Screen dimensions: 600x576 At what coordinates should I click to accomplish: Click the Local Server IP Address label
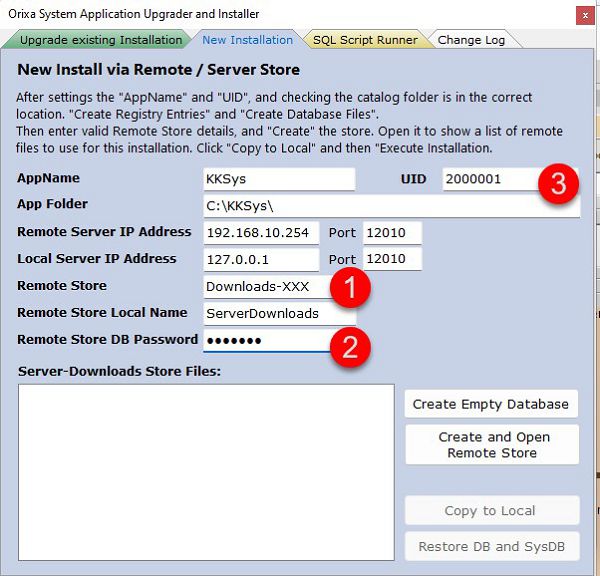pyautogui.click(x=96, y=258)
